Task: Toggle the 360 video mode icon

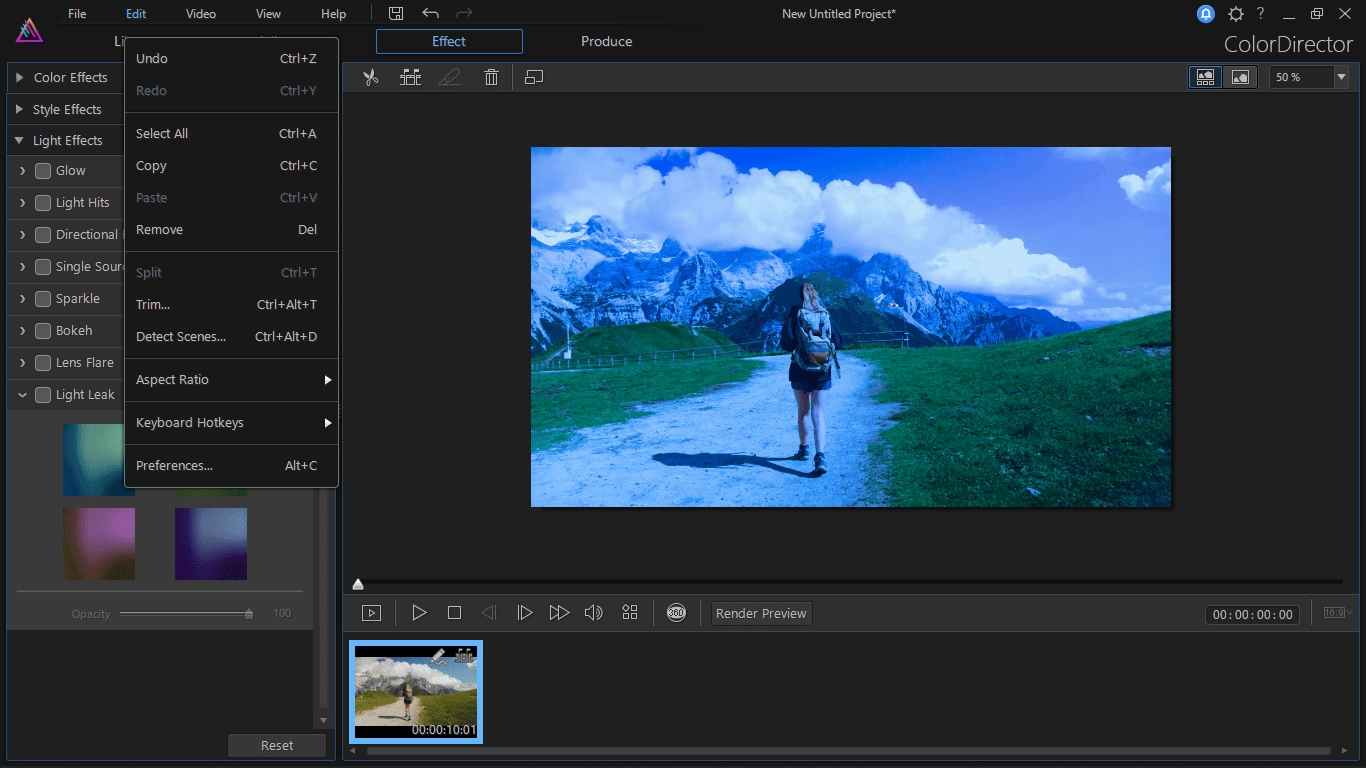Action: pos(677,613)
